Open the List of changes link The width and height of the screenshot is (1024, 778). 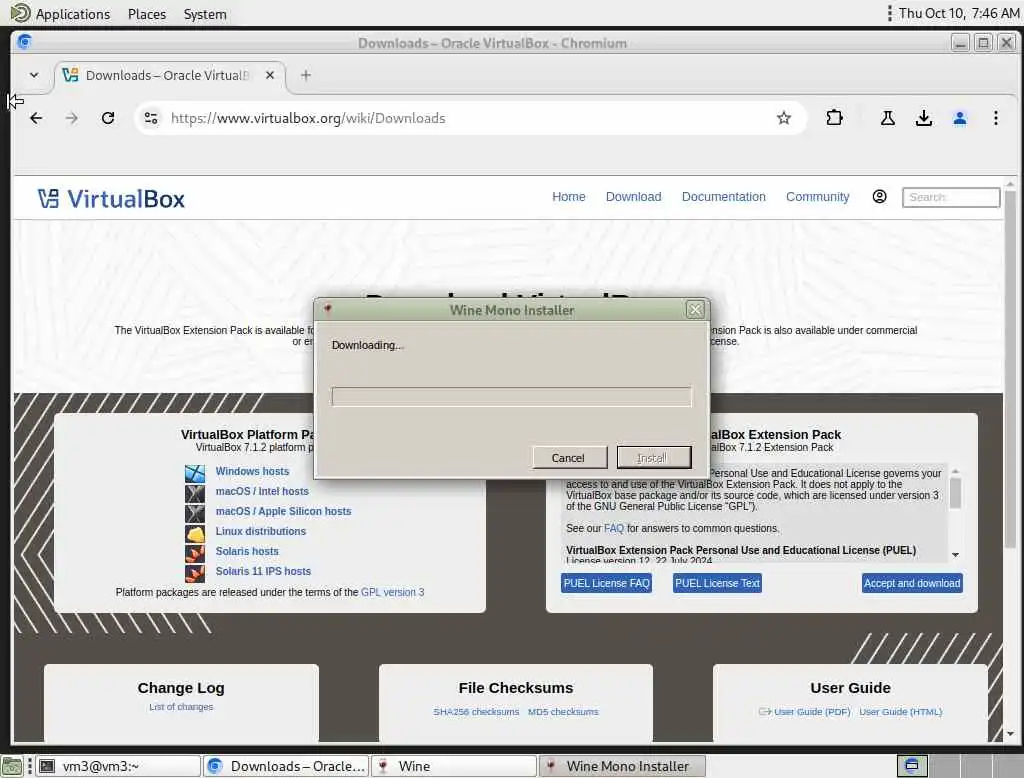point(181,707)
